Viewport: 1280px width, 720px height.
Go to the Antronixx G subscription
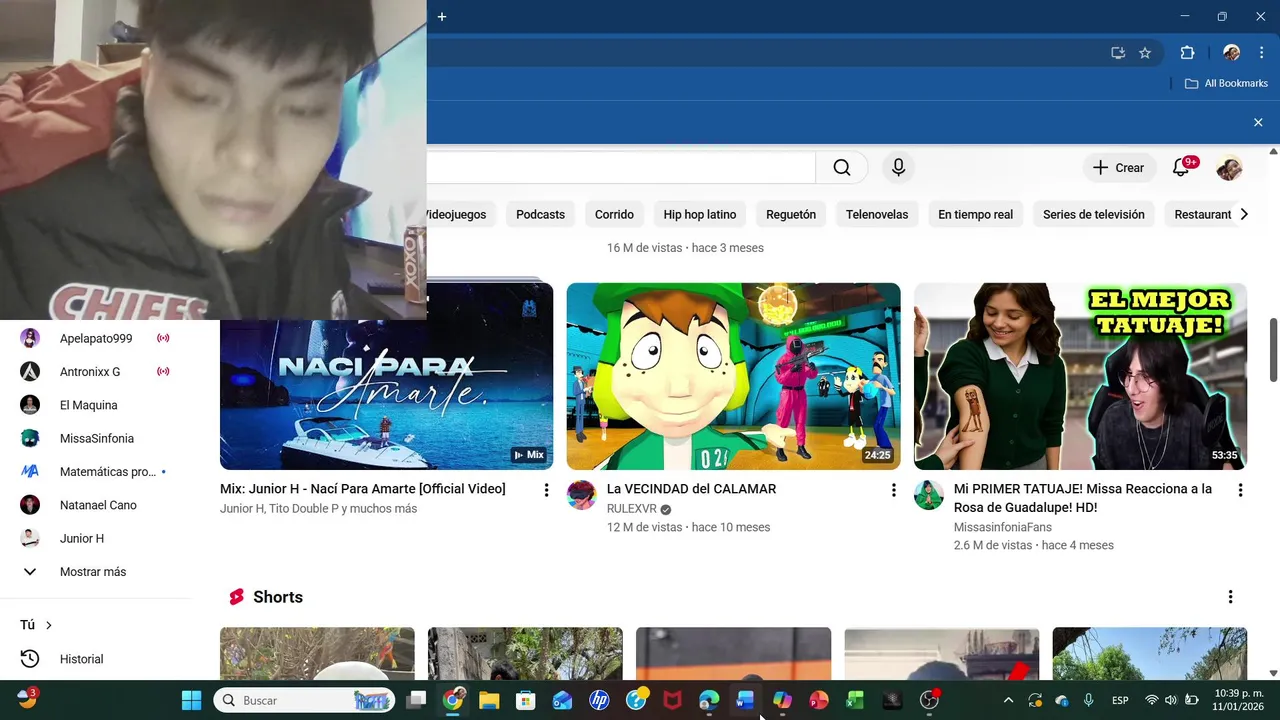coord(95,372)
